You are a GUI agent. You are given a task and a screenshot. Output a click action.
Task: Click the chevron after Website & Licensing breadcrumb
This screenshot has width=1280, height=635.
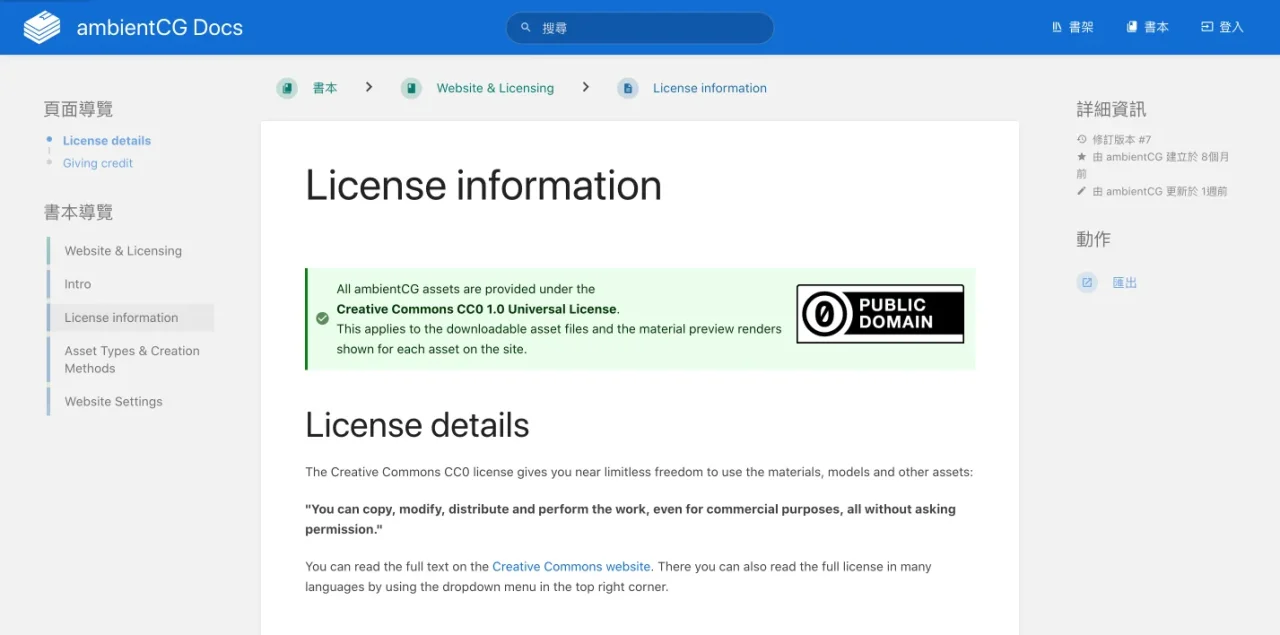586,87
